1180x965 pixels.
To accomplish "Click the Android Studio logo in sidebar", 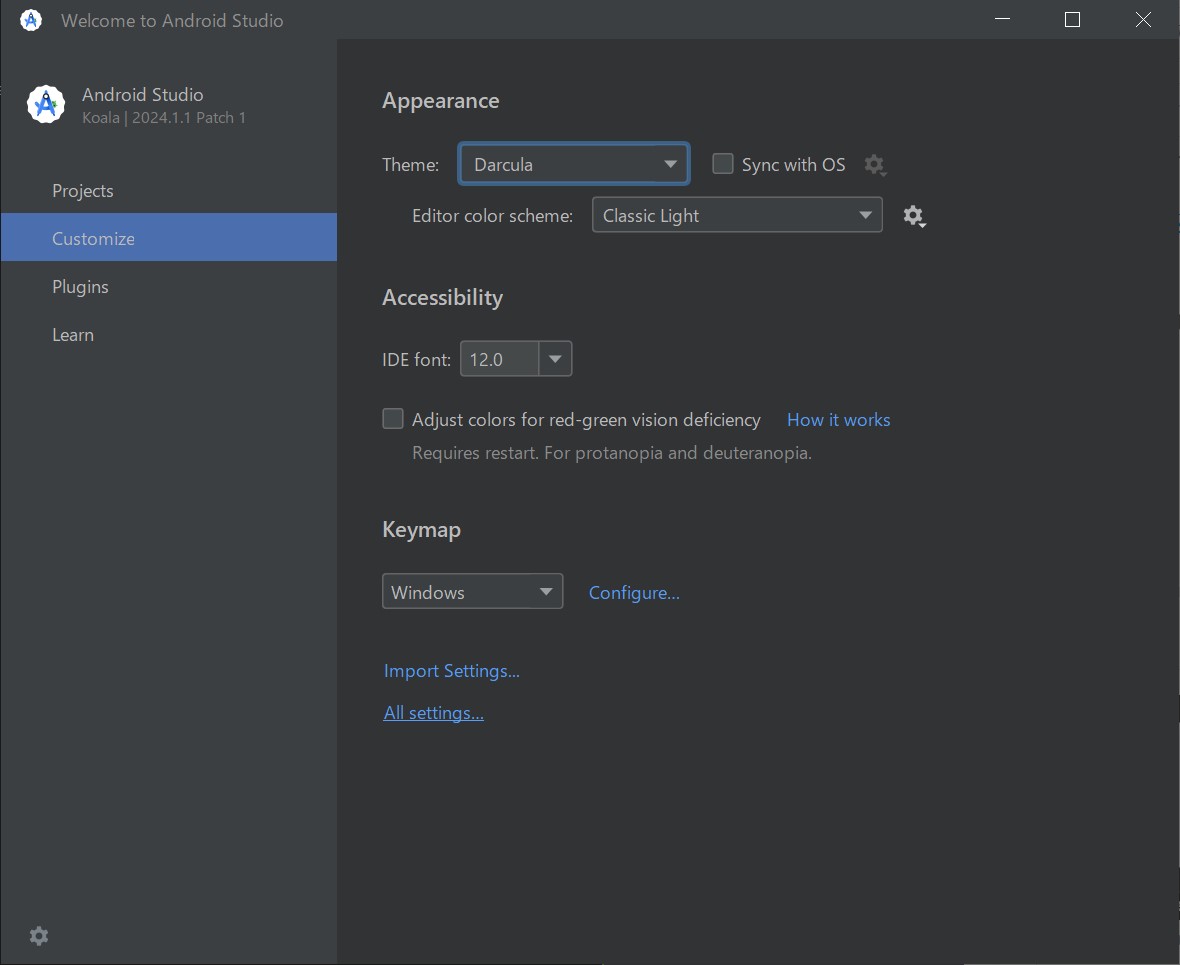I will tap(46, 105).
